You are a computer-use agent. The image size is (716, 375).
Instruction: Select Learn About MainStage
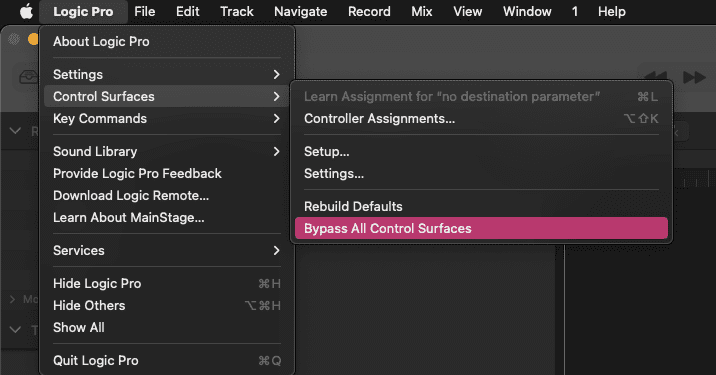coord(167,217)
